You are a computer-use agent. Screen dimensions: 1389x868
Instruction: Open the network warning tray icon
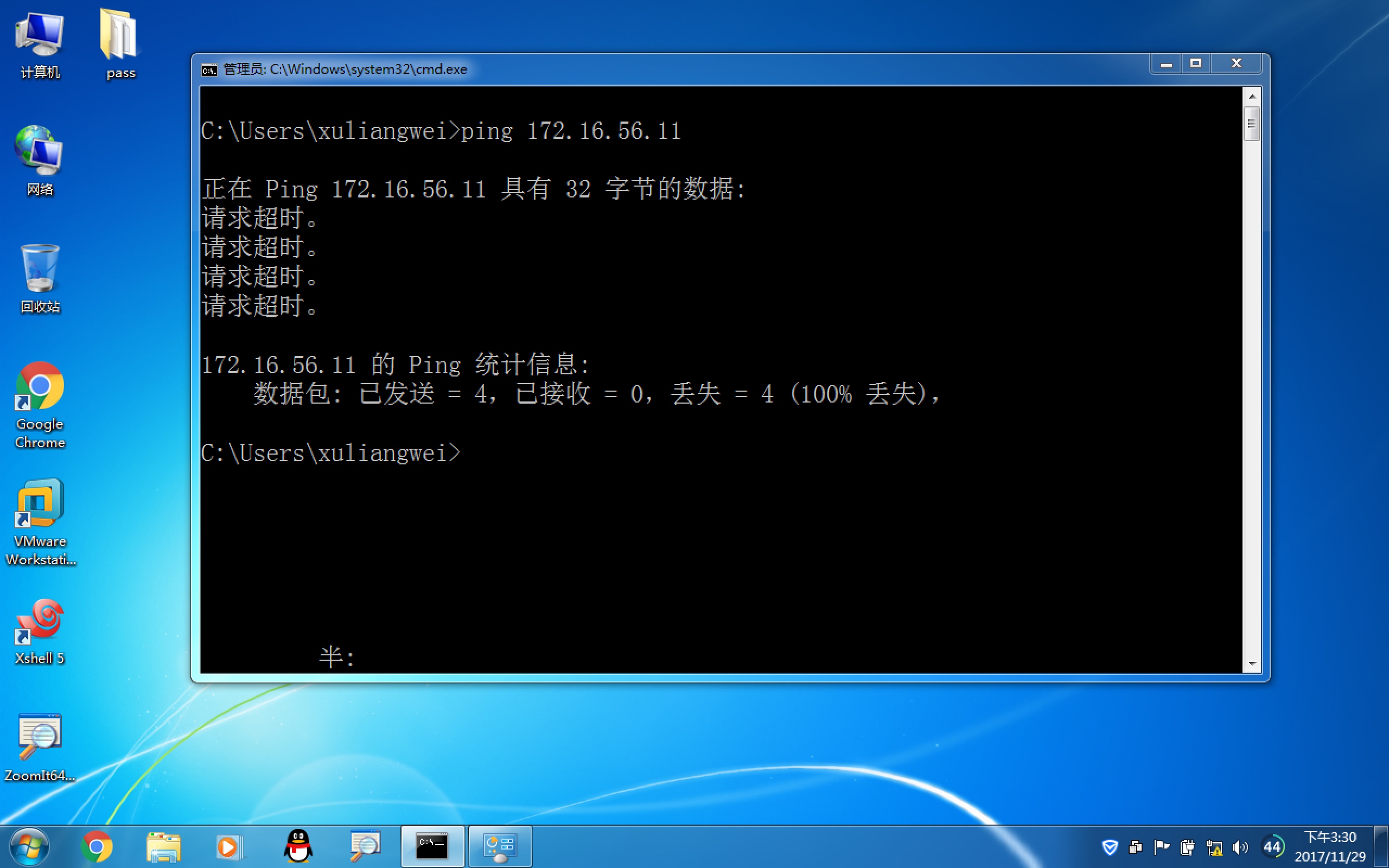1214,847
